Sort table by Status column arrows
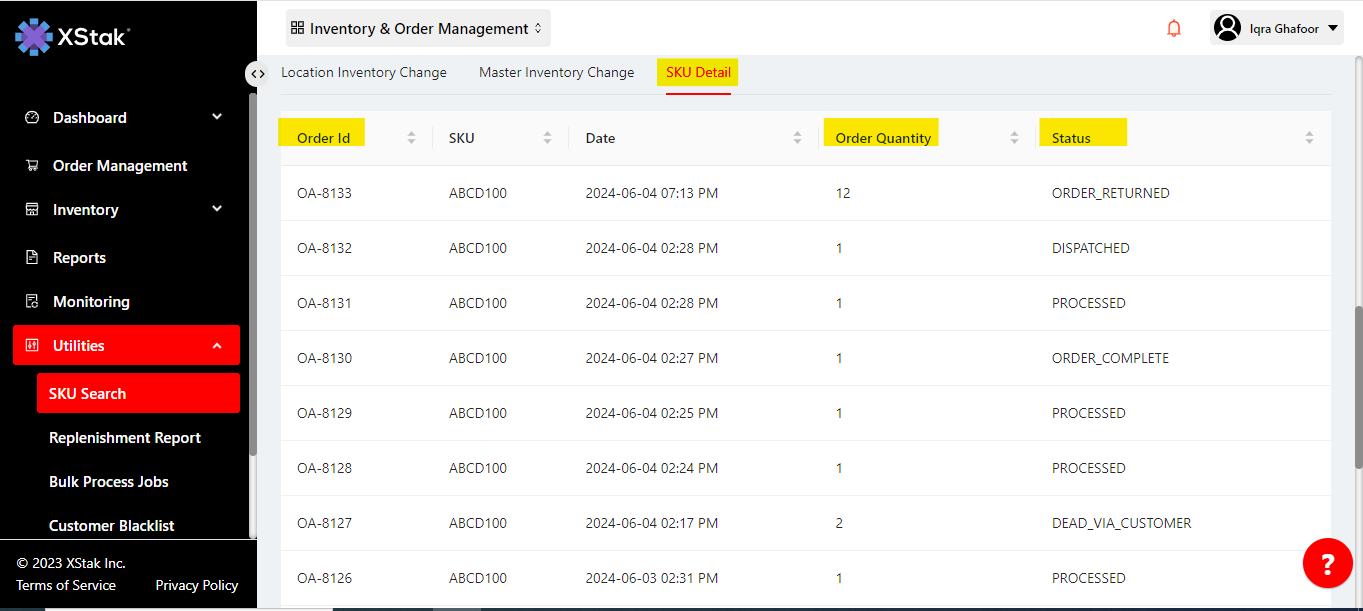Screen dimensions: 1363x611 coord(1309,138)
